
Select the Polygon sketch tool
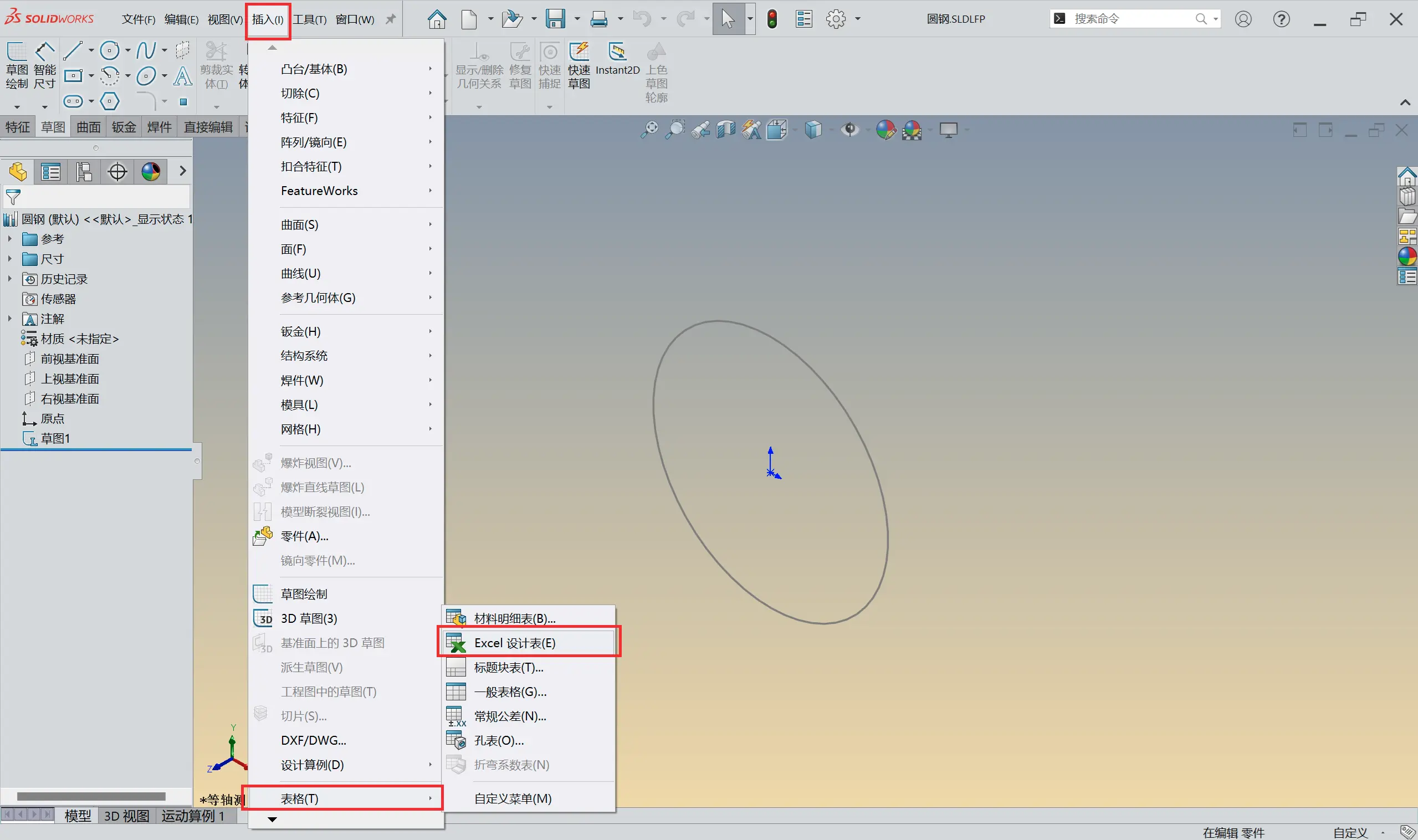pos(110,101)
